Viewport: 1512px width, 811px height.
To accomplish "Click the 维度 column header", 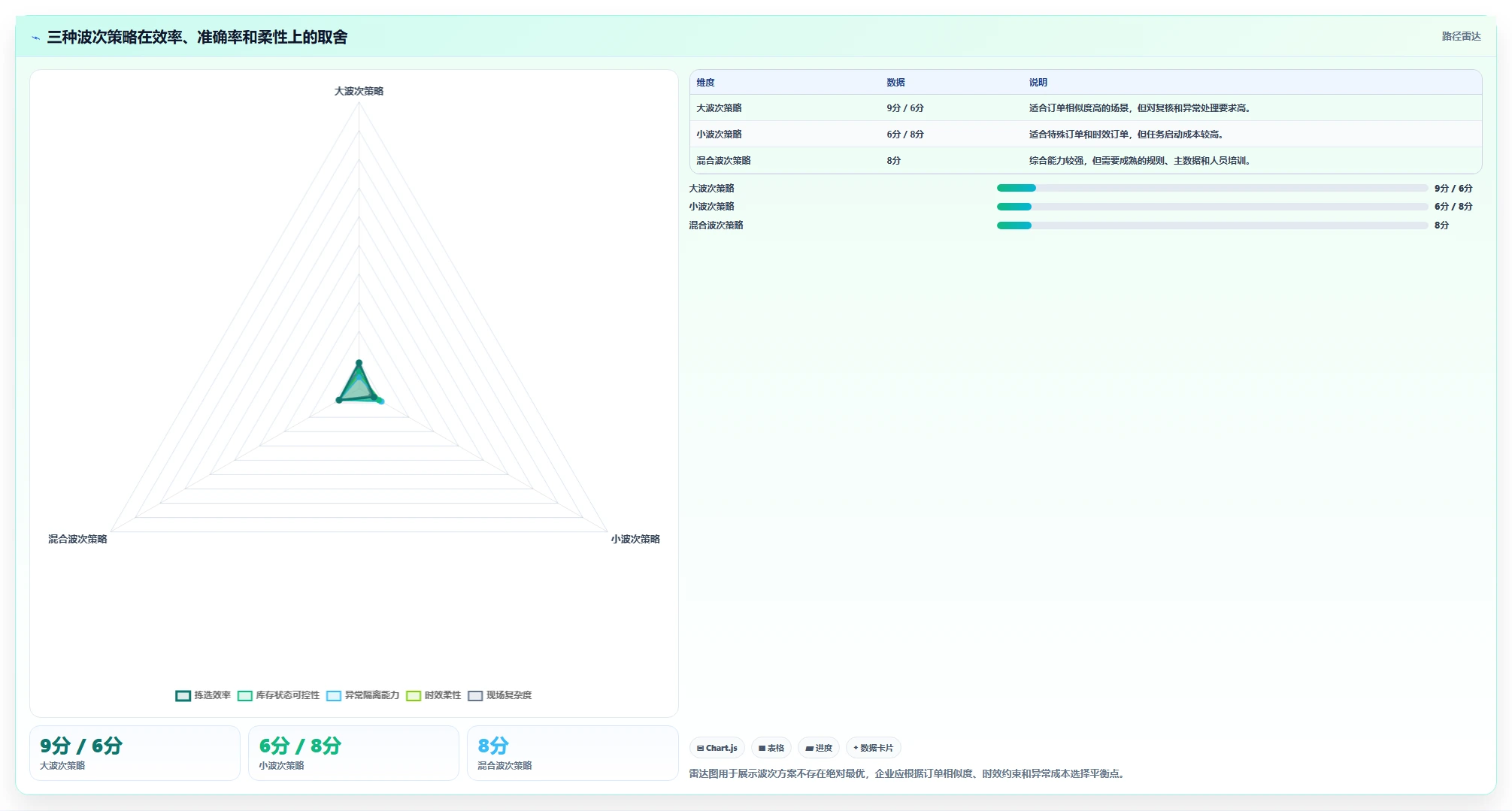I will [705, 83].
